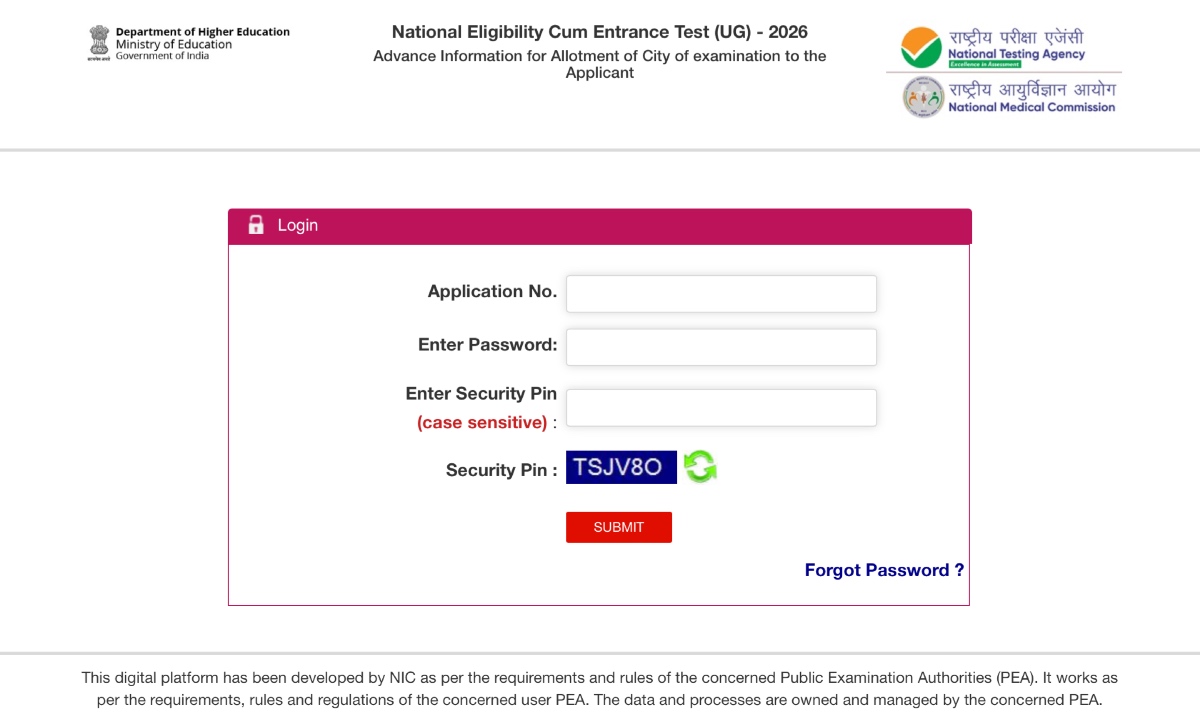Focus the Application No. text field
The width and height of the screenshot is (1200, 720).
tap(721, 294)
